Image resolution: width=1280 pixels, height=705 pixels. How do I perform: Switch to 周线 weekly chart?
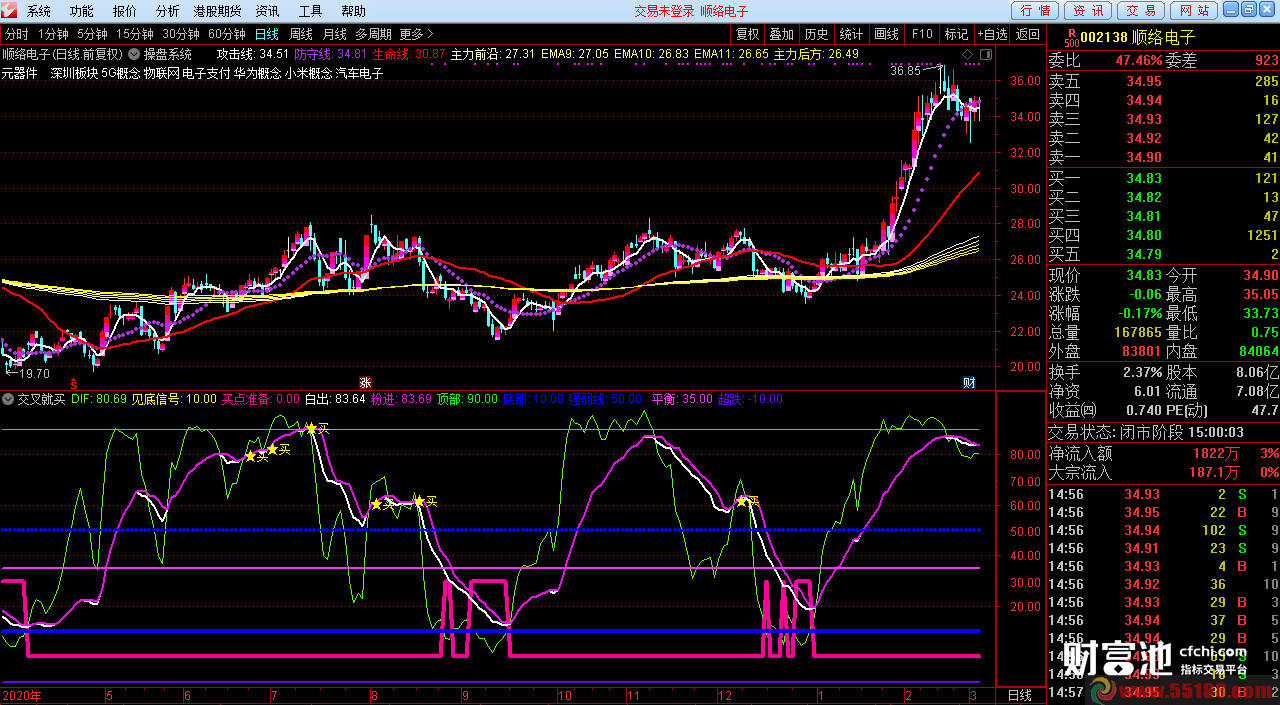click(x=301, y=34)
